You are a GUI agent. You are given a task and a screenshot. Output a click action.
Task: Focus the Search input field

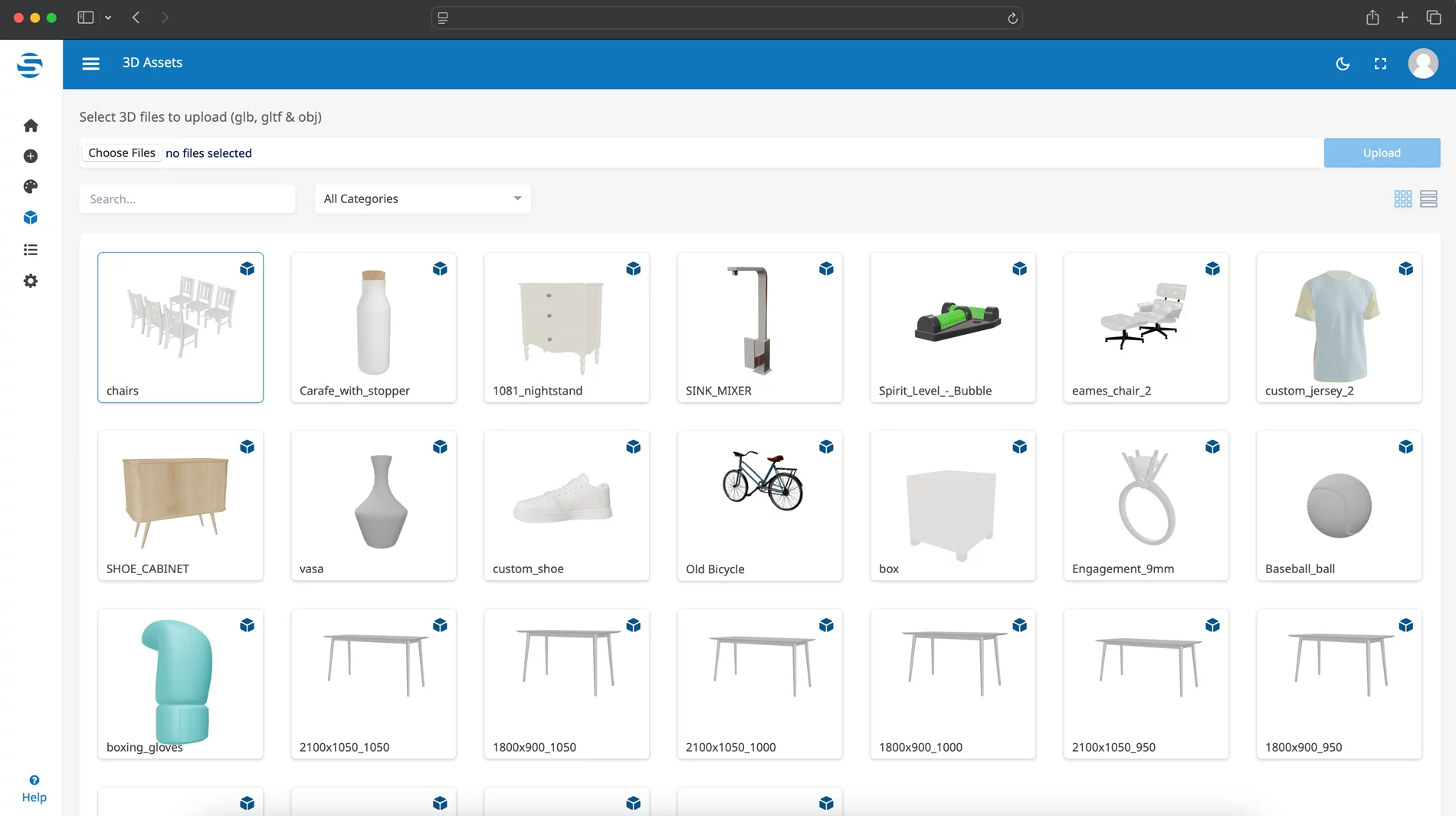point(187,199)
